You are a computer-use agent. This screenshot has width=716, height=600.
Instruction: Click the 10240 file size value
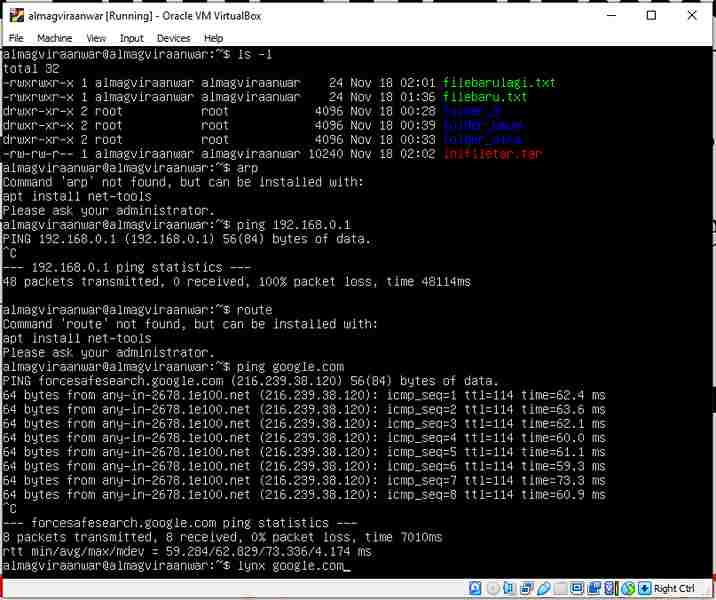click(326, 153)
